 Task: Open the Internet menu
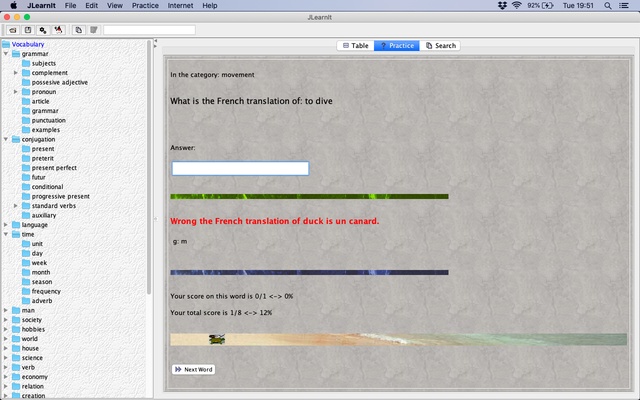click(x=180, y=5)
